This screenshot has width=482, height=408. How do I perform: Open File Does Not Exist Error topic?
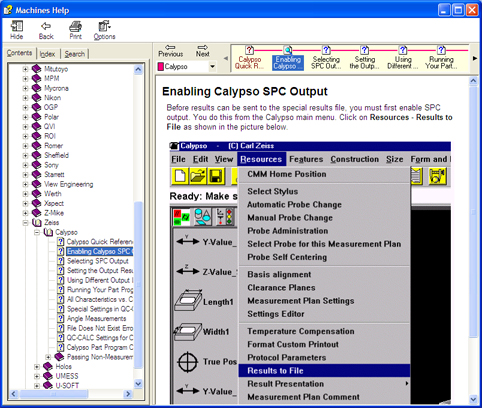point(100,328)
